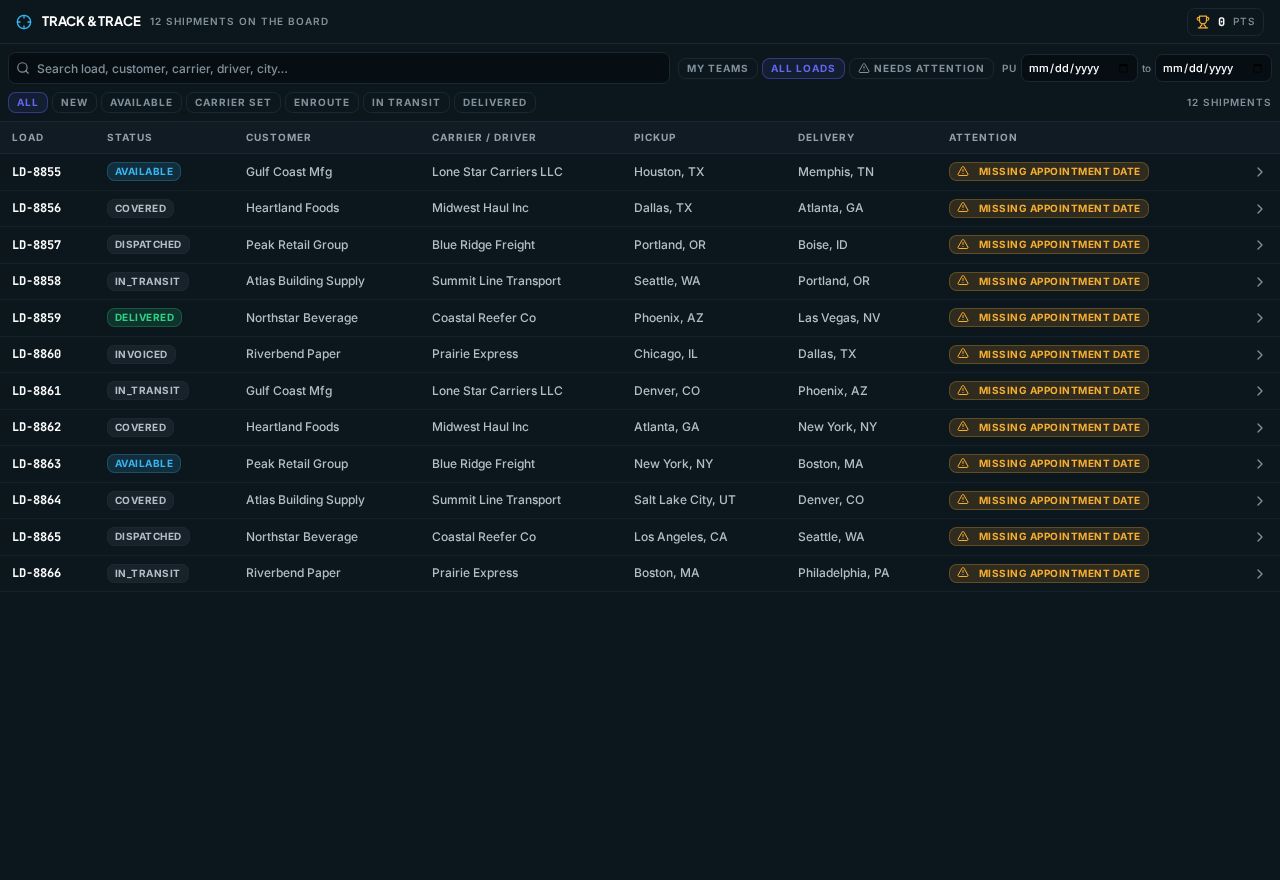This screenshot has width=1280, height=880.
Task: Enable the Needs Attention filter
Action: pos(921,69)
